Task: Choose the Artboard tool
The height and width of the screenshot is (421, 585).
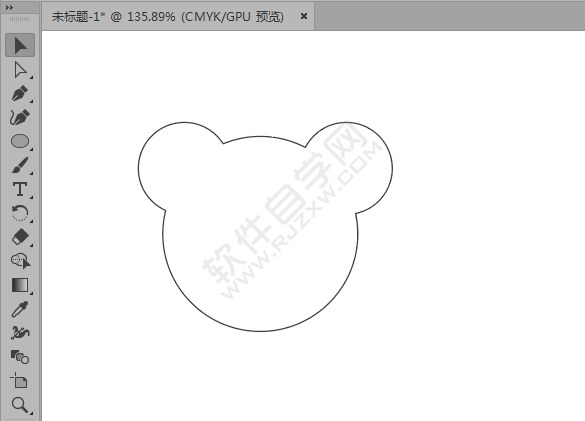Action: click(x=19, y=380)
